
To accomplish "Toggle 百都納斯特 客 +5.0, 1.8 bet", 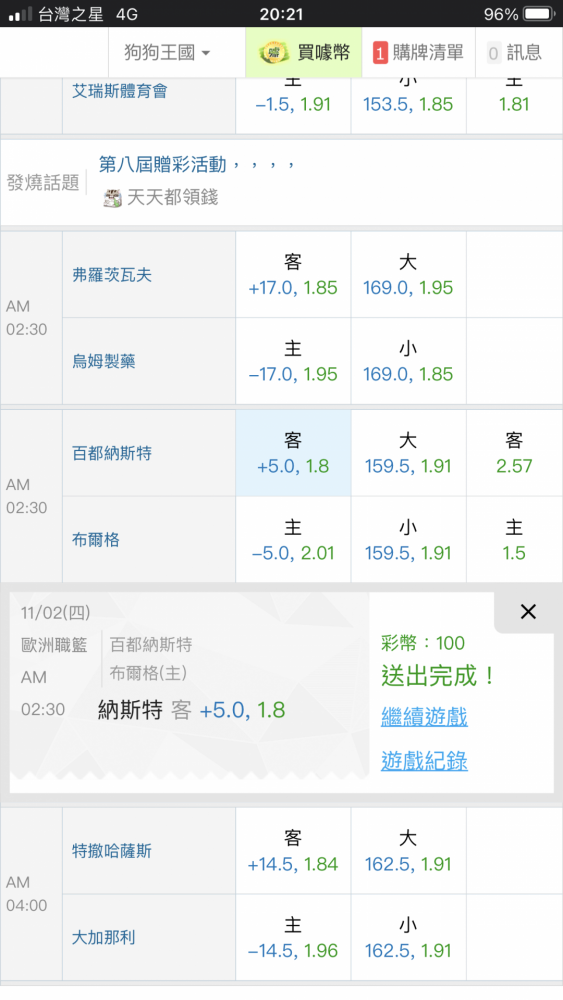I will (293, 453).
